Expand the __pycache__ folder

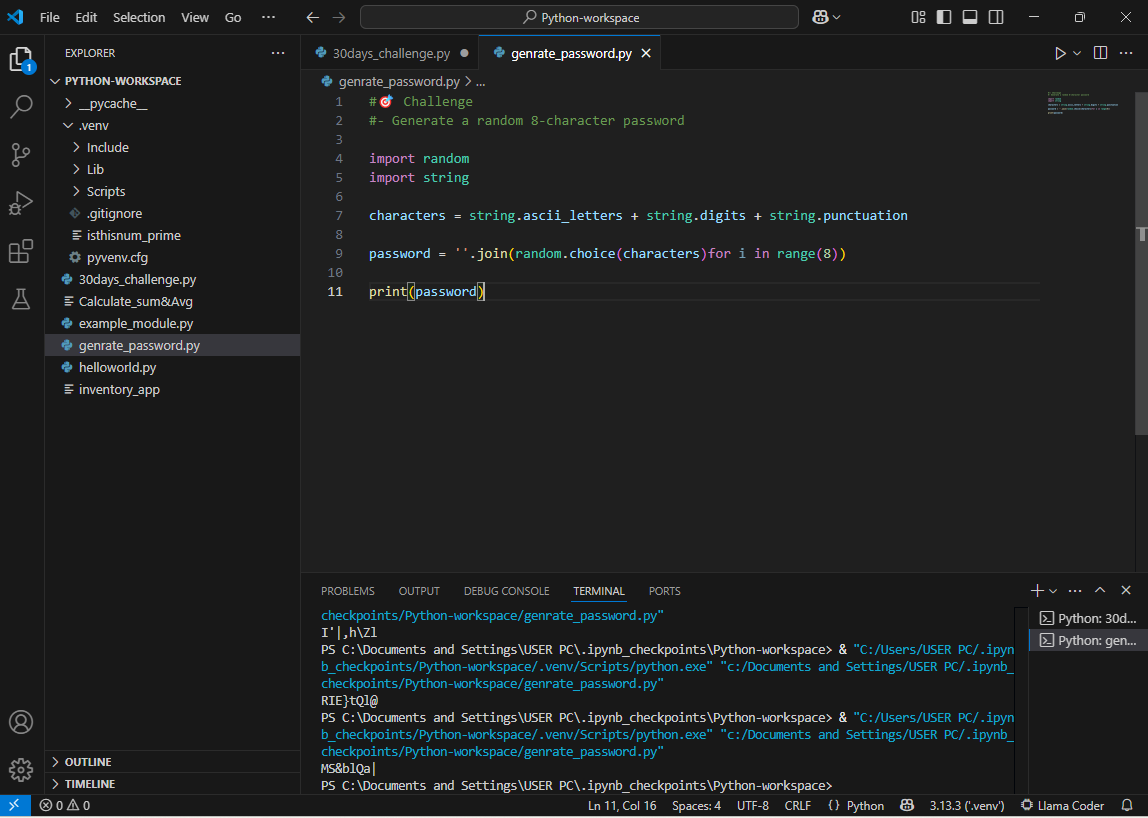click(x=68, y=103)
